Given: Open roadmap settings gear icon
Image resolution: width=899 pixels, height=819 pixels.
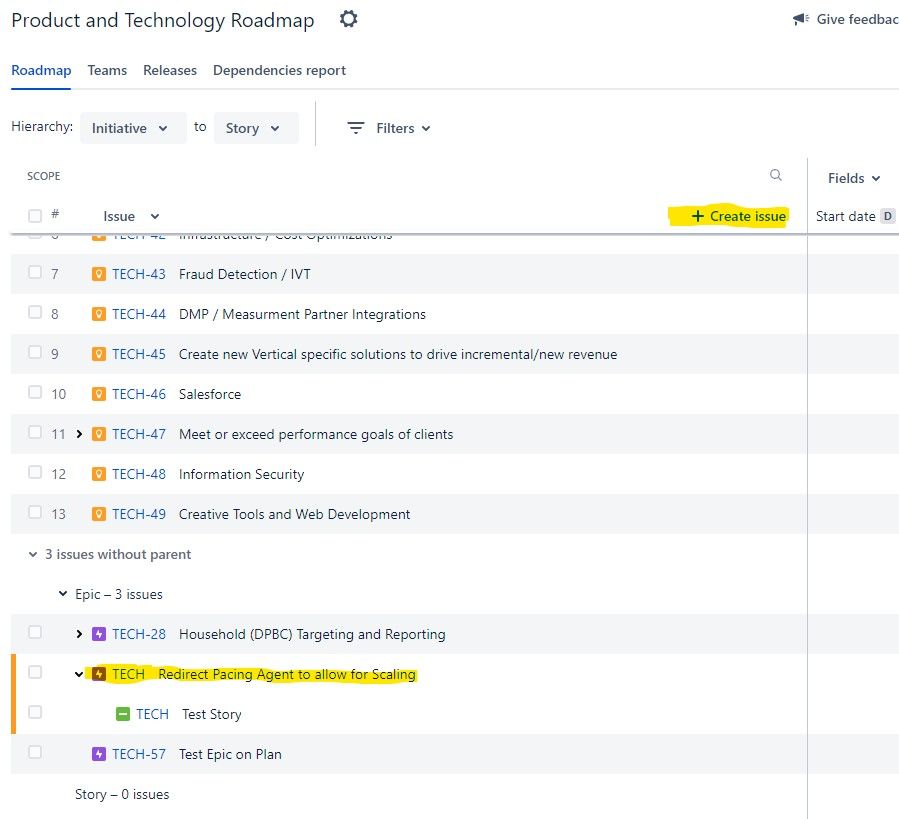Looking at the screenshot, I should point(348,19).
